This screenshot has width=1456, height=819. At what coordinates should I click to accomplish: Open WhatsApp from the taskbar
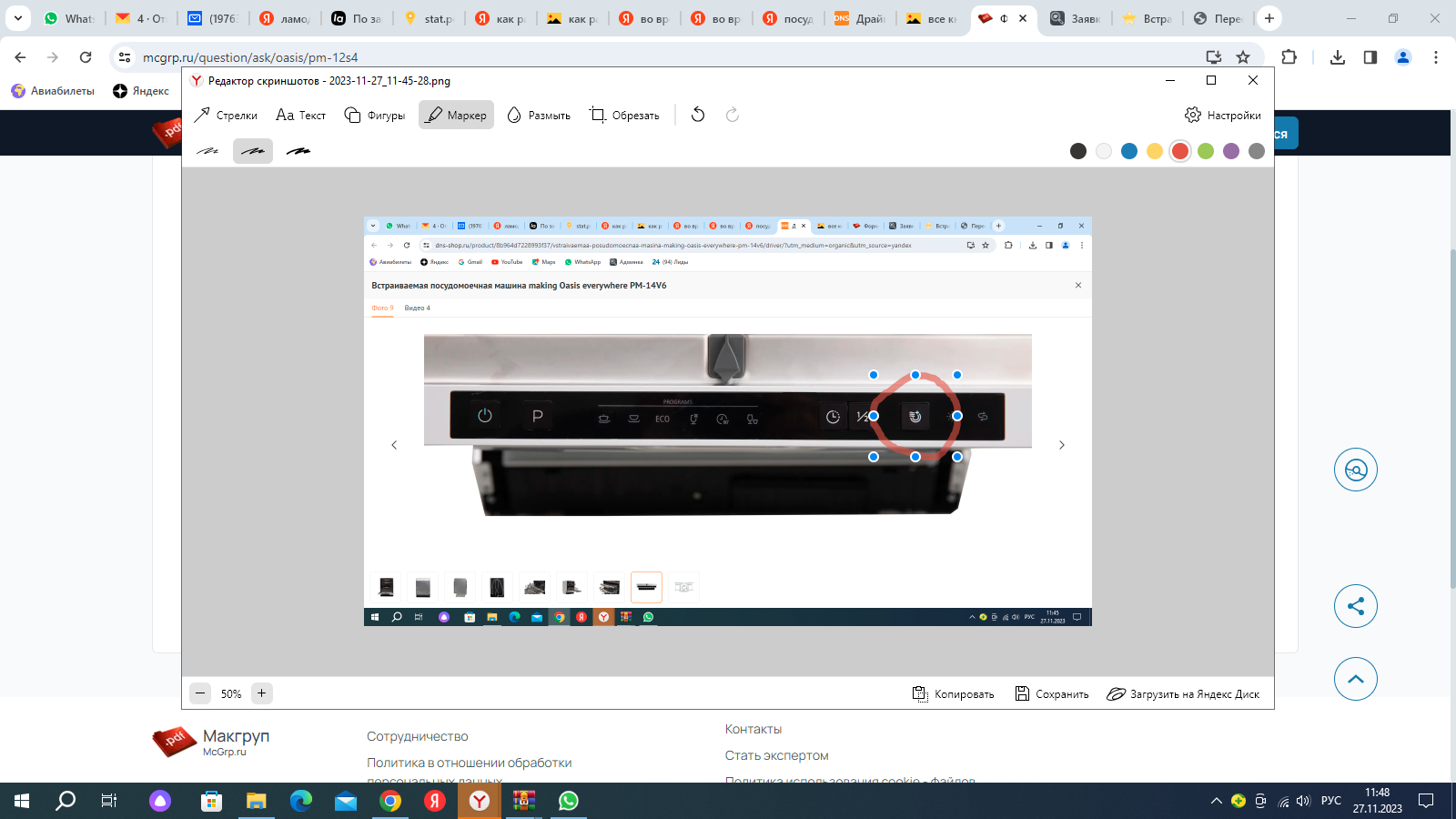(x=569, y=801)
